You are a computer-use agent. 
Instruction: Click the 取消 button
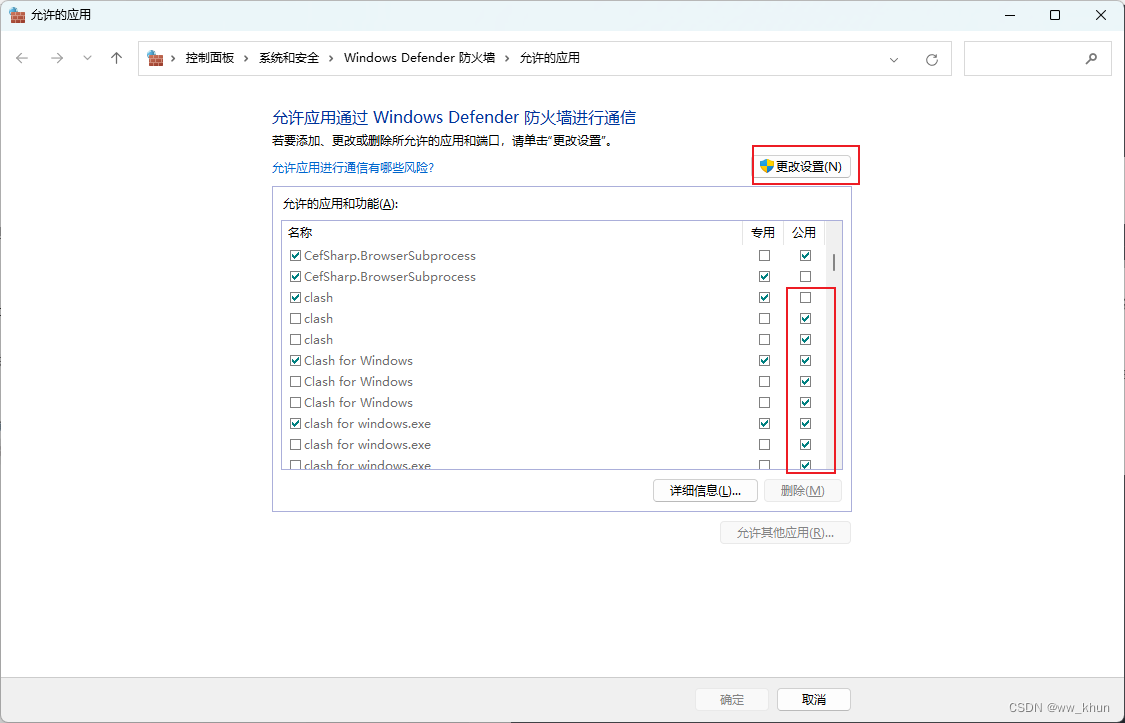814,699
